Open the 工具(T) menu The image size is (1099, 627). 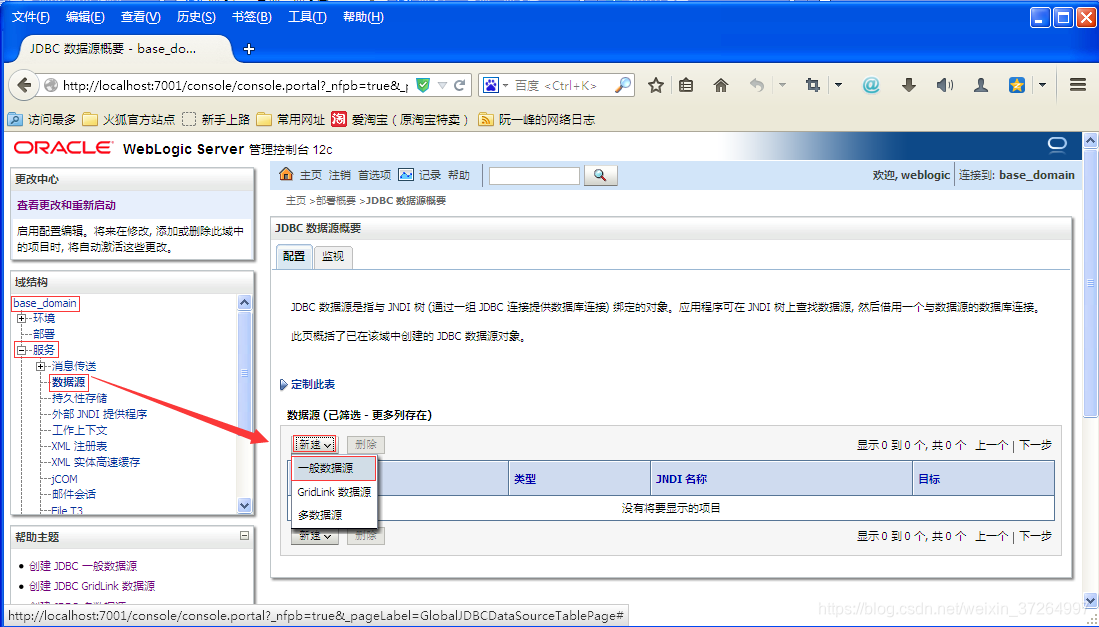click(x=307, y=17)
